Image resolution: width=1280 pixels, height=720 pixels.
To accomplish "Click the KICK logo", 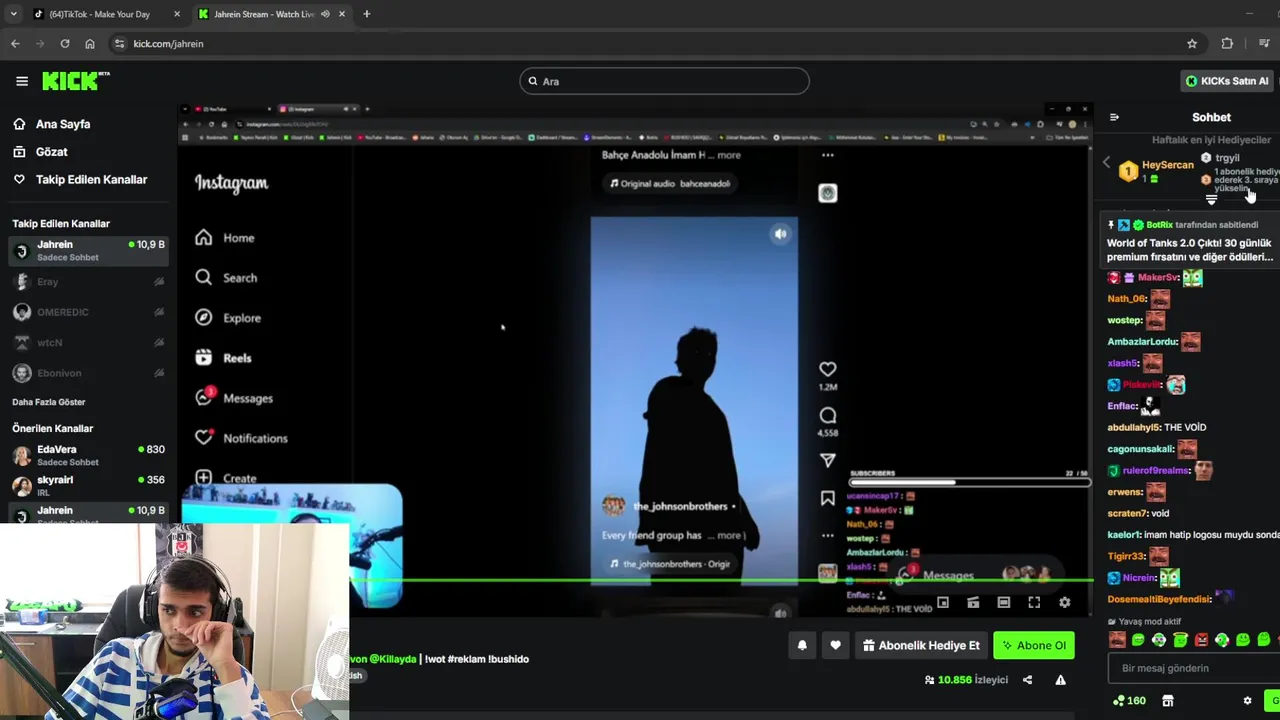I will (x=75, y=81).
